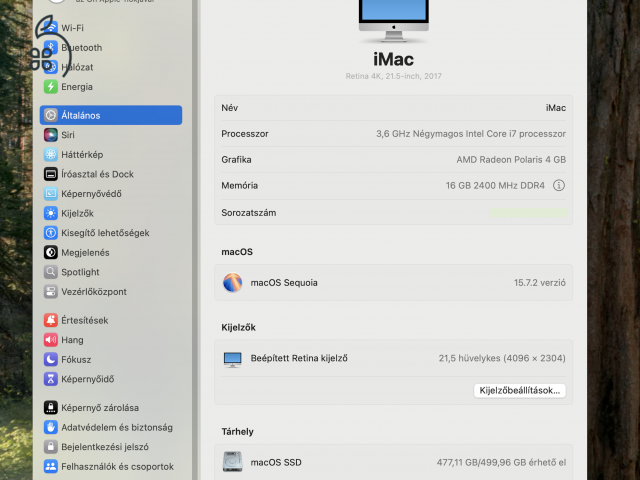Click the Képernyő zárolása lock icon

tap(51, 407)
